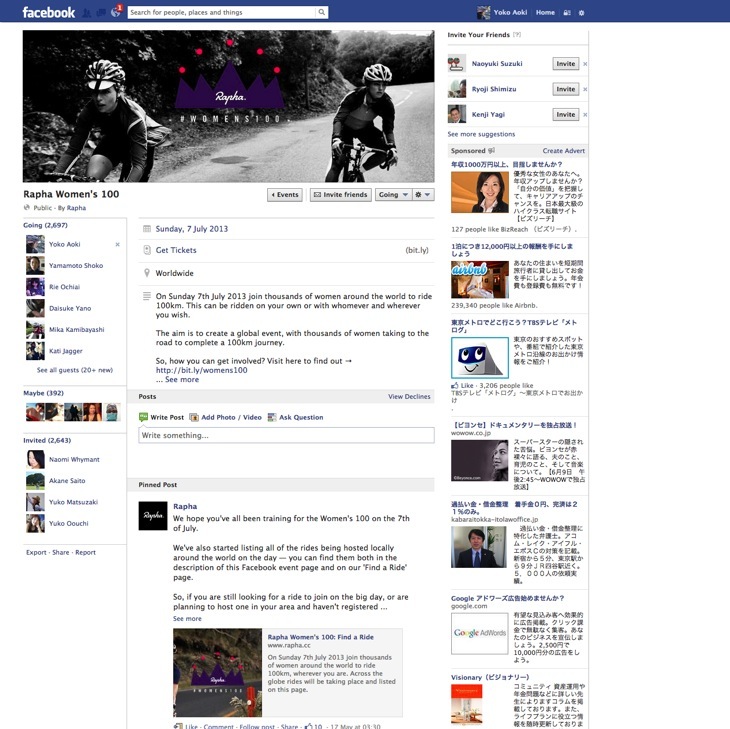Click Rapha logo avatar in pinned post
Viewport: 730px width, 729px height.
(153, 516)
